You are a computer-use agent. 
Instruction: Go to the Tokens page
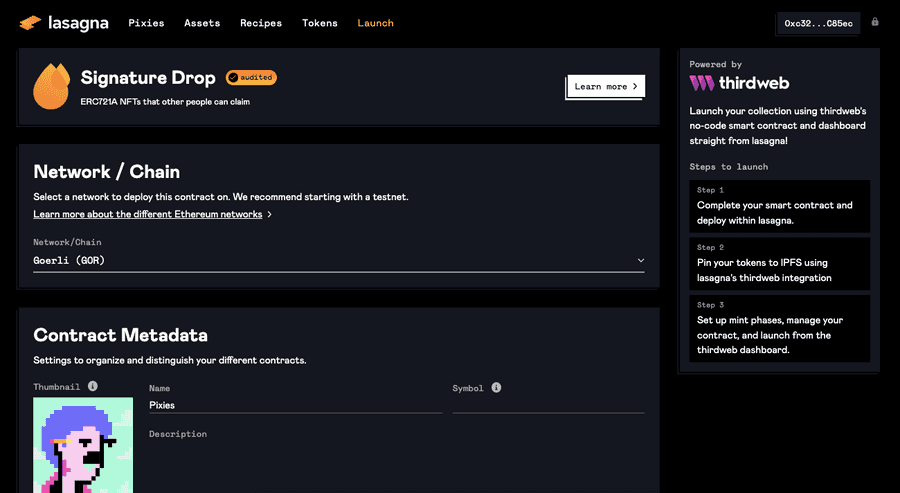tap(320, 23)
